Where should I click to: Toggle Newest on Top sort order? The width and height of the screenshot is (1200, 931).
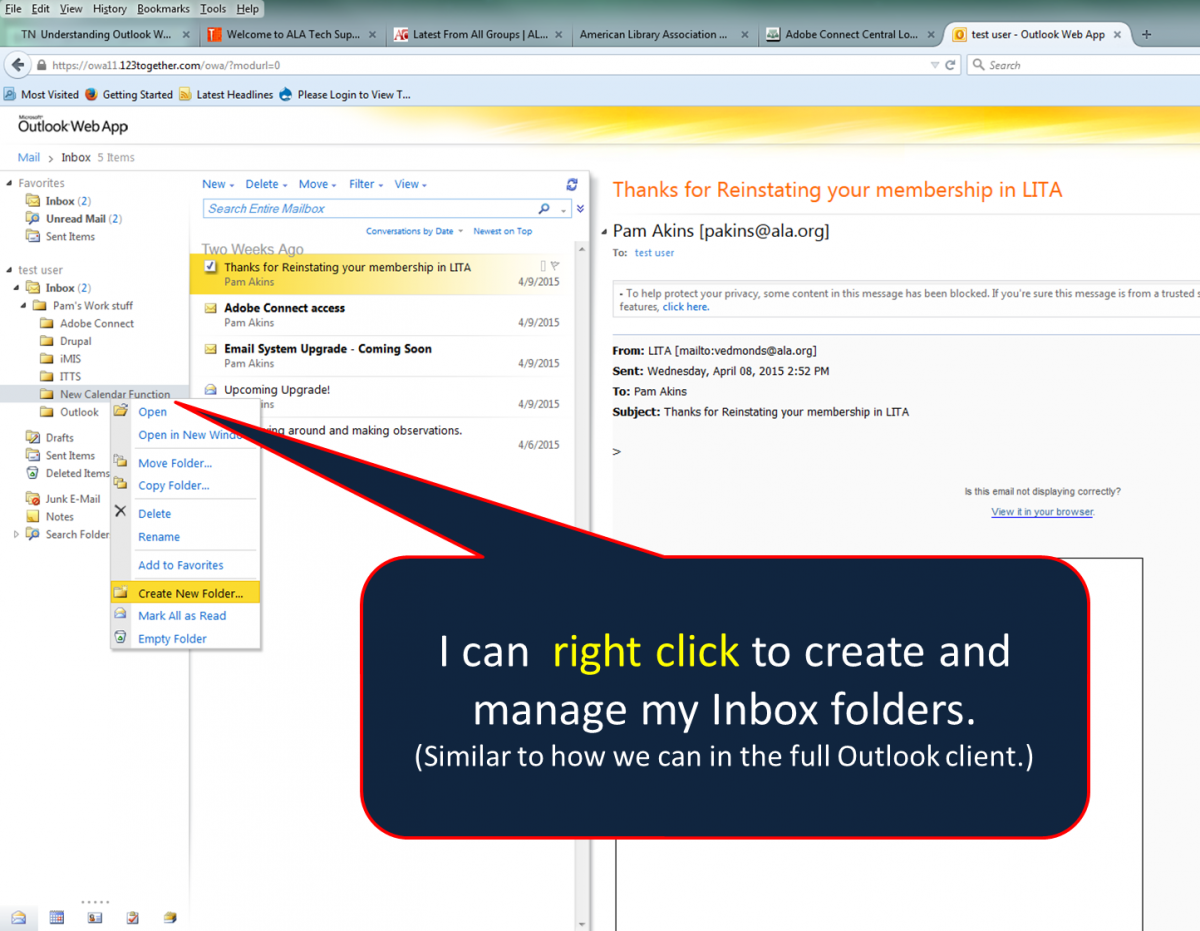click(x=503, y=231)
